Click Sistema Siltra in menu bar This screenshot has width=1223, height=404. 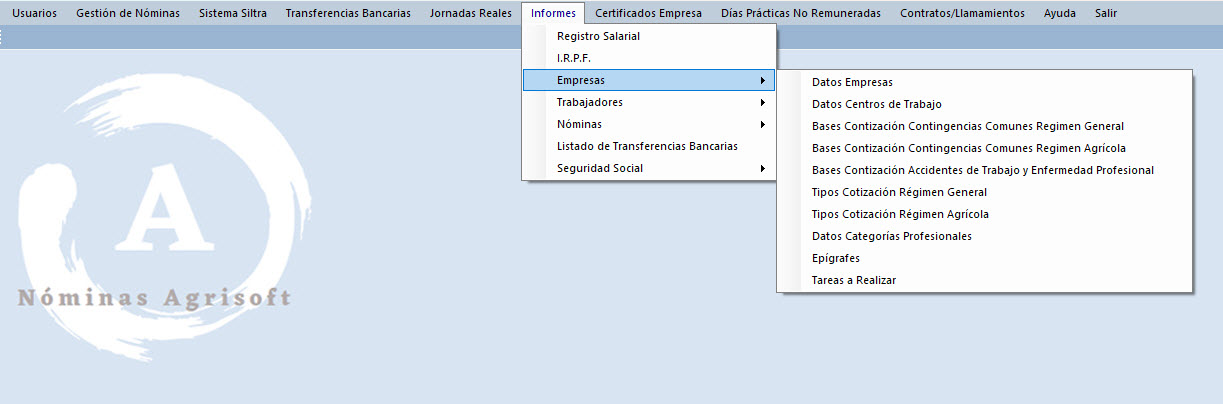tap(232, 13)
